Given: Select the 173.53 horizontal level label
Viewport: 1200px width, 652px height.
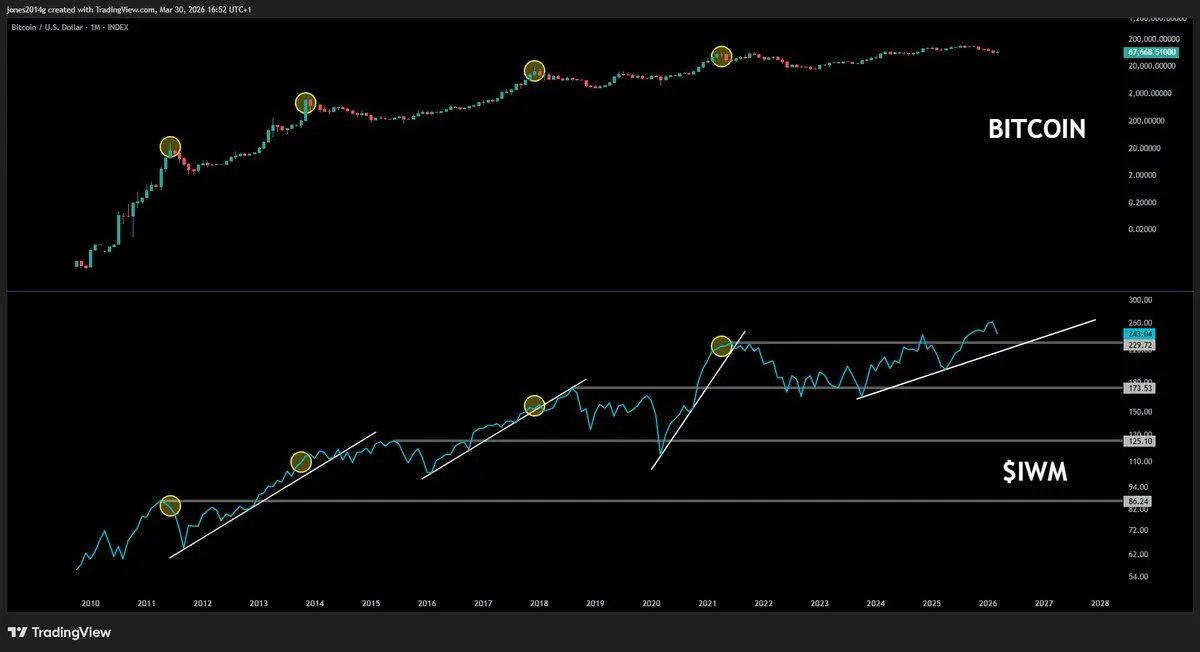Looking at the screenshot, I should click(1141, 387).
